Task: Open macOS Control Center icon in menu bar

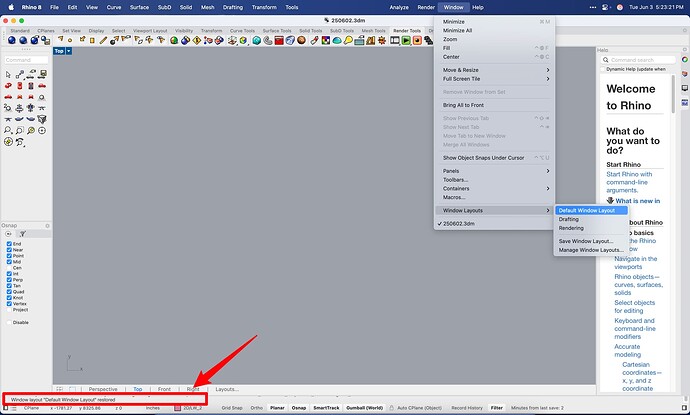Action: coord(606,7)
